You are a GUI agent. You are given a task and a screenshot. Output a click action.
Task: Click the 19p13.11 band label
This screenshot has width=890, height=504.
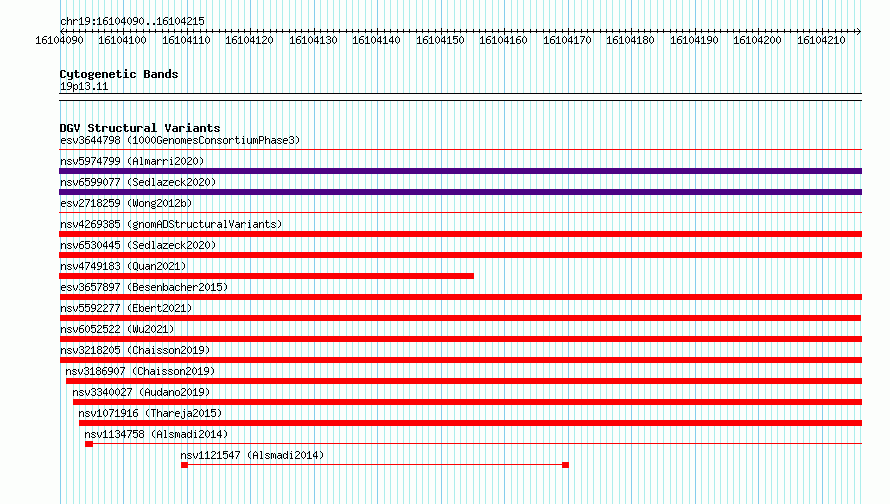(84, 86)
